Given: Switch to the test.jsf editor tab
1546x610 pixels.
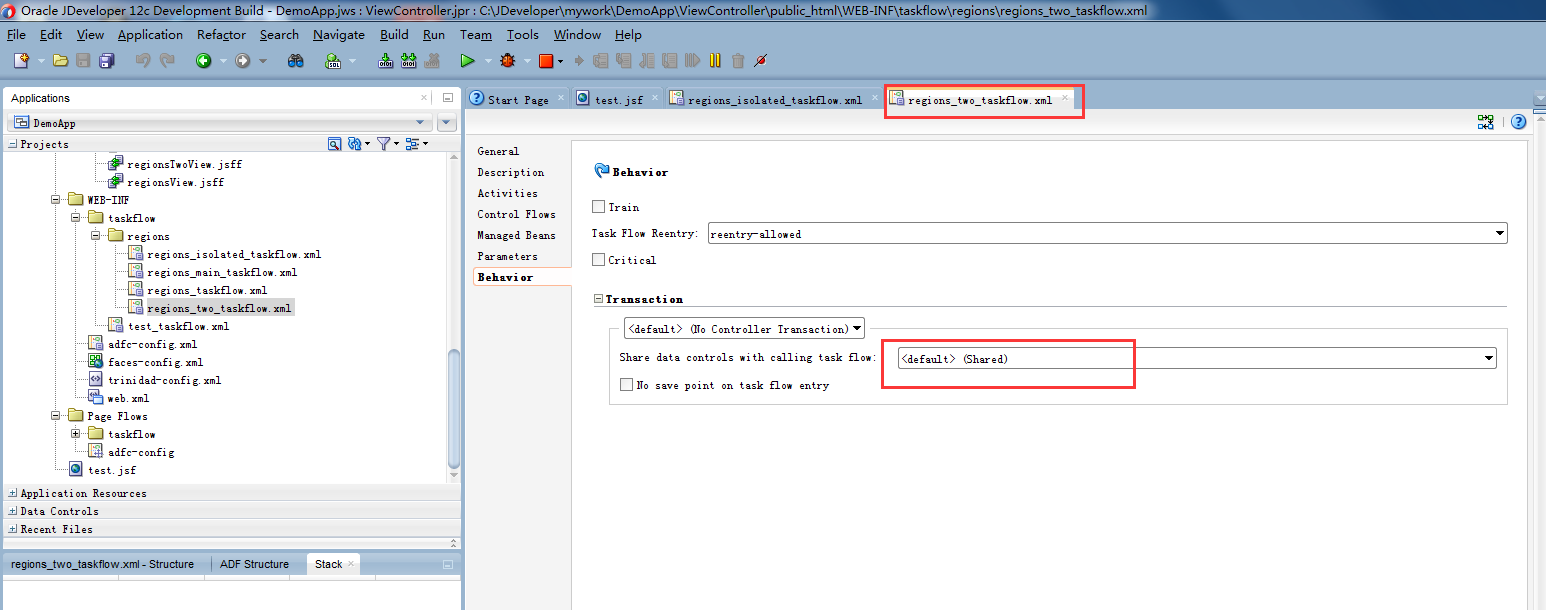Looking at the screenshot, I should click(618, 99).
